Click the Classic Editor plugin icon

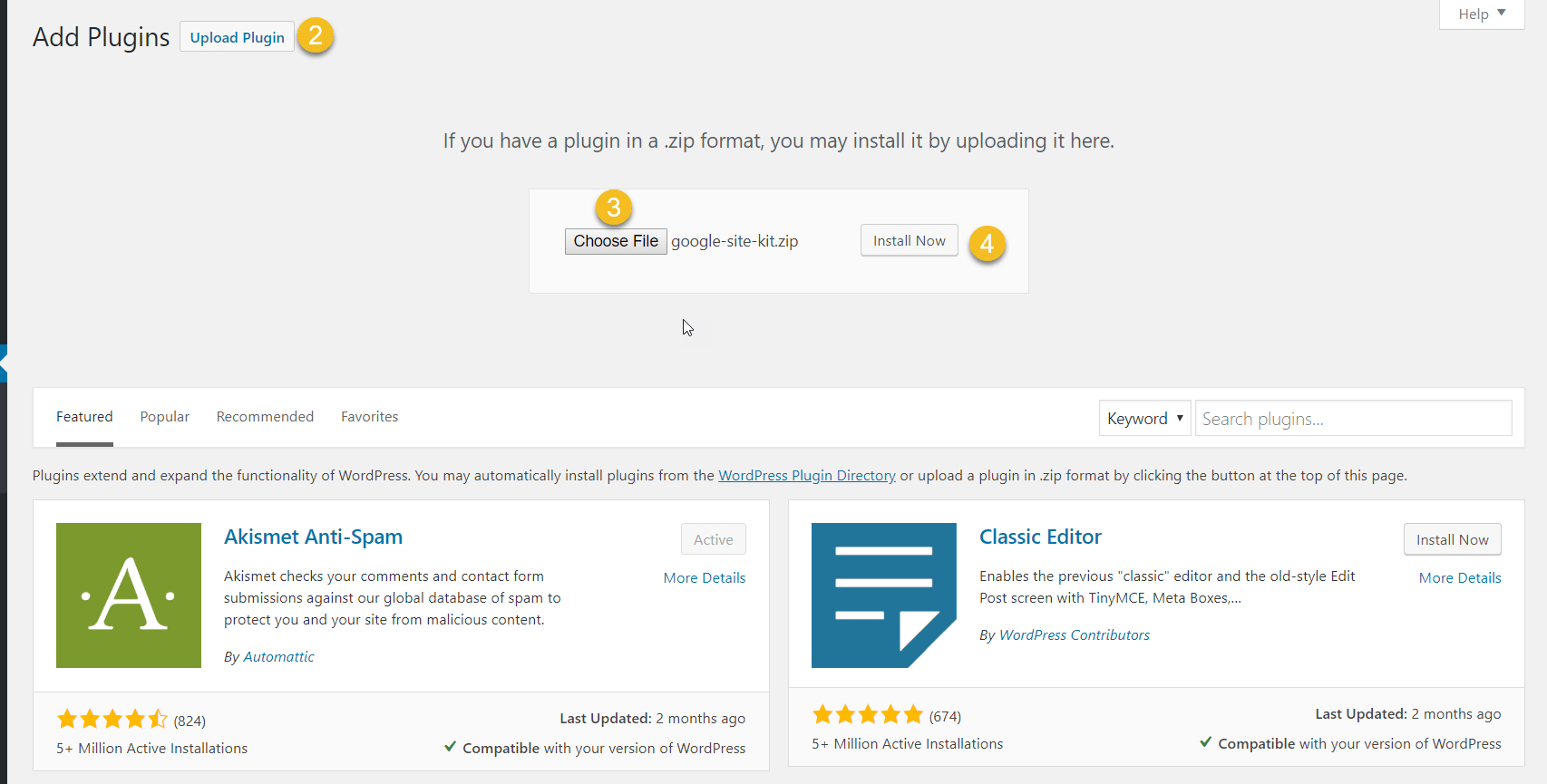tap(884, 595)
